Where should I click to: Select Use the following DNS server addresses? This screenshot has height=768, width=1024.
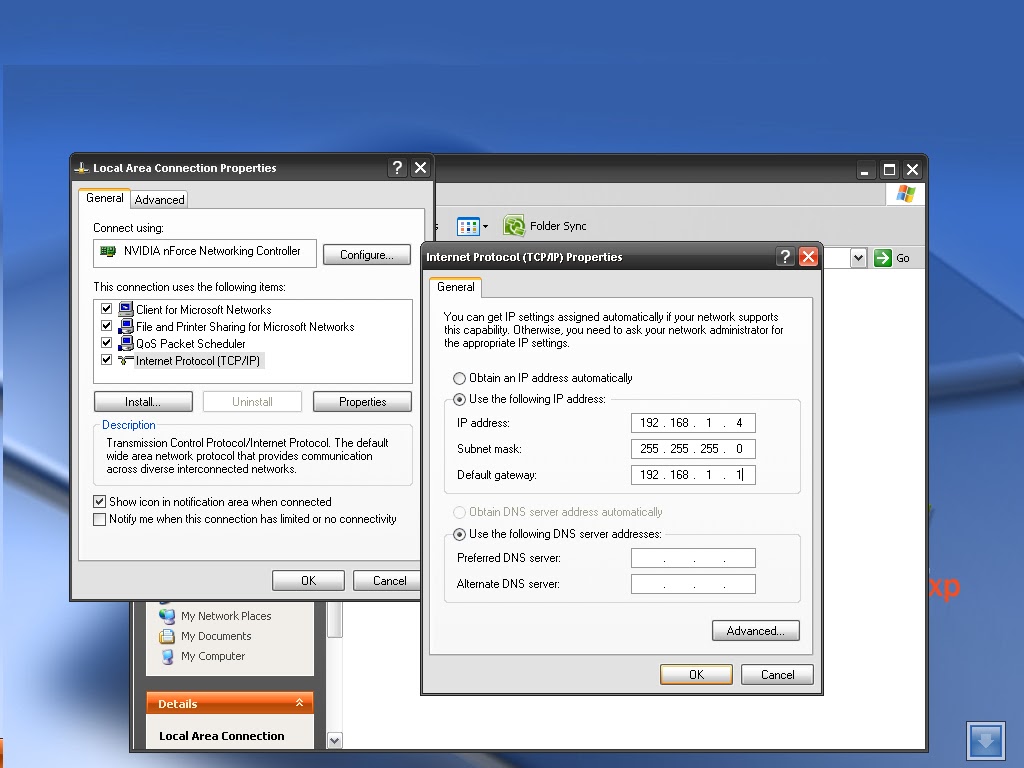[459, 534]
